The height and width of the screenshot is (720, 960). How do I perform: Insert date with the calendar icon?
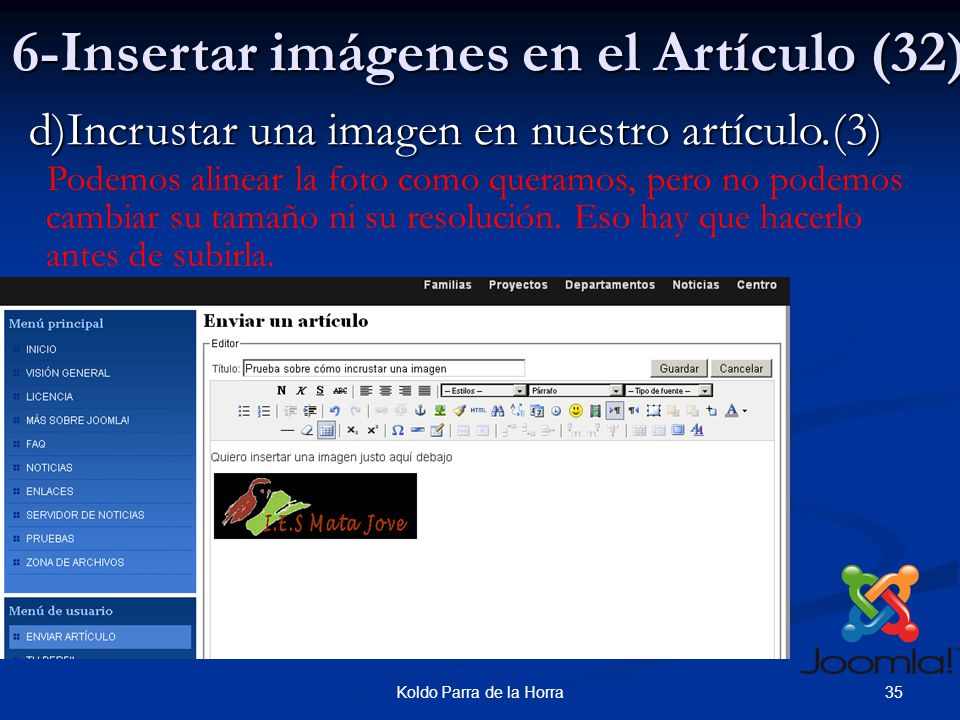tap(537, 411)
